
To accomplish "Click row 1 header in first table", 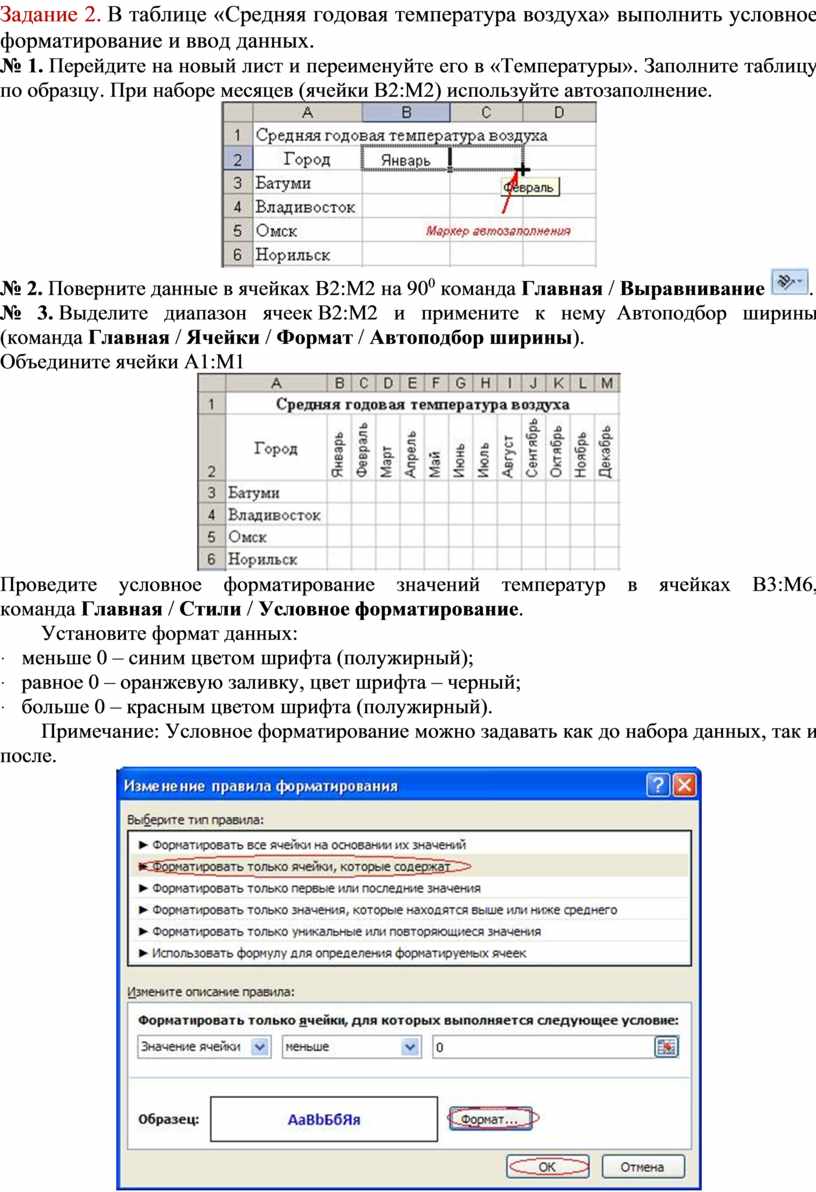I will (x=237, y=135).
